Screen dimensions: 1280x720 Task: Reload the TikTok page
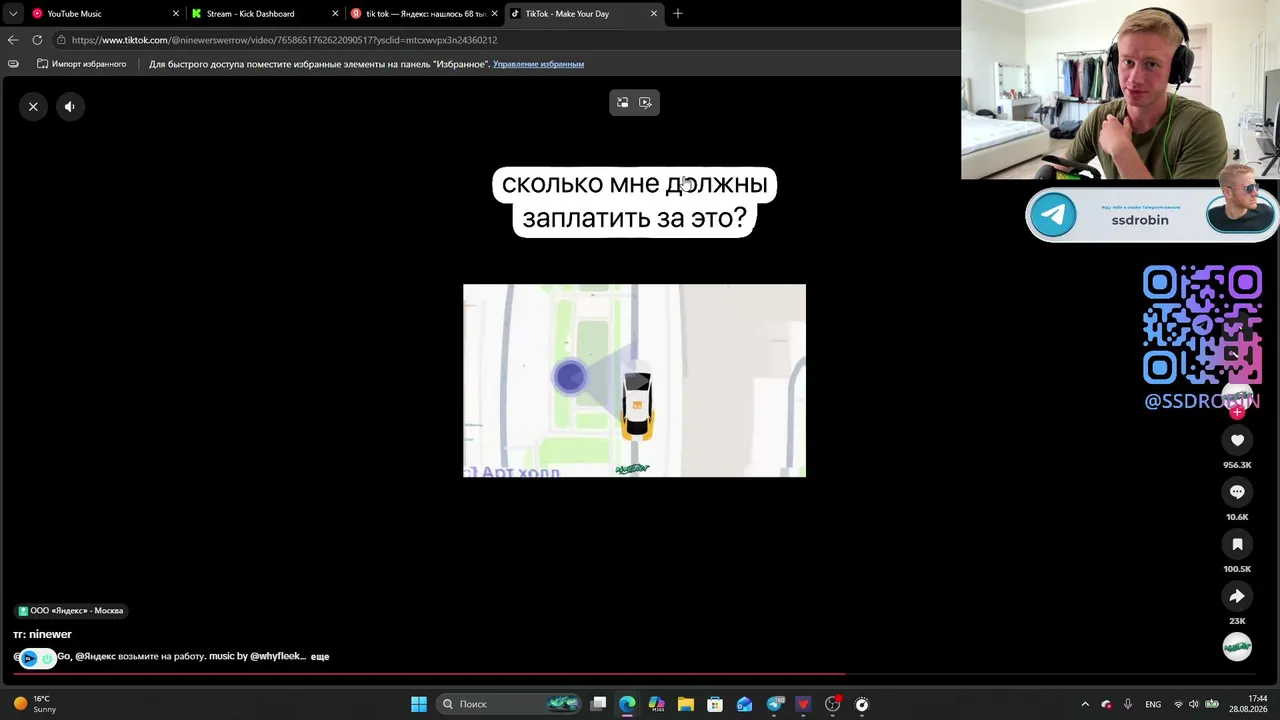[37, 40]
